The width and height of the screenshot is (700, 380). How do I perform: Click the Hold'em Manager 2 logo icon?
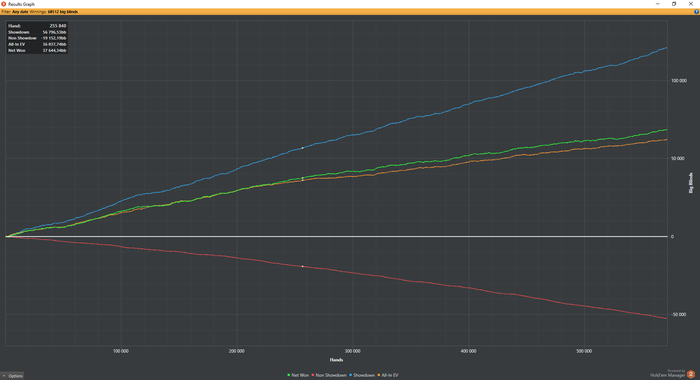691,374
